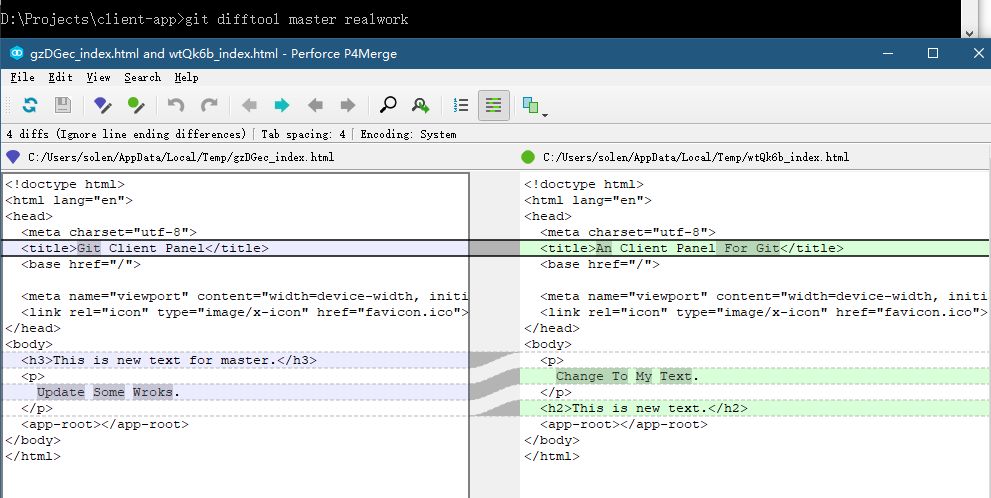This screenshot has width=991, height=498.
Task: Open the Help menu
Action: (186, 77)
